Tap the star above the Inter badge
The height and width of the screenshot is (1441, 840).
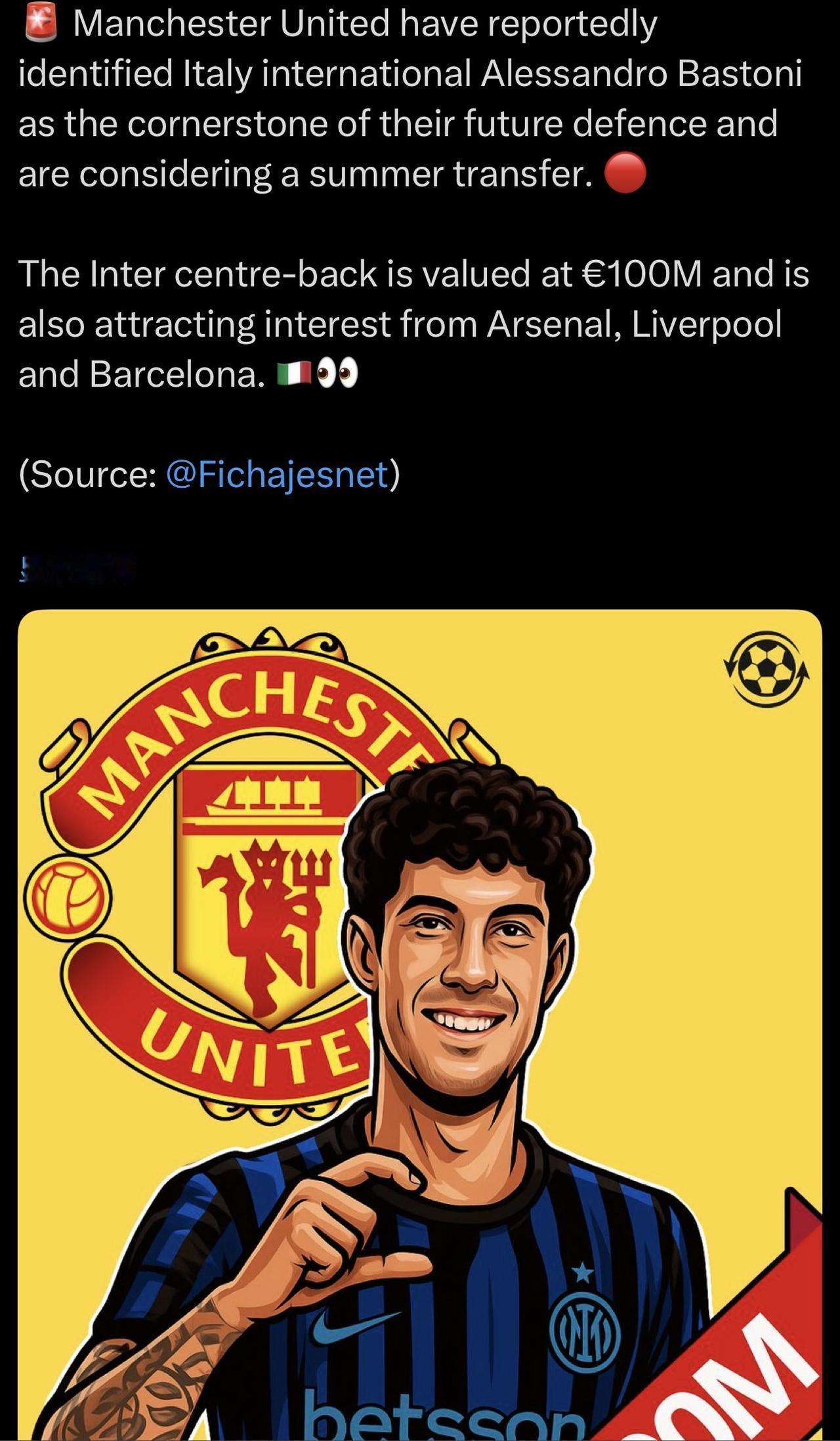[x=581, y=1274]
